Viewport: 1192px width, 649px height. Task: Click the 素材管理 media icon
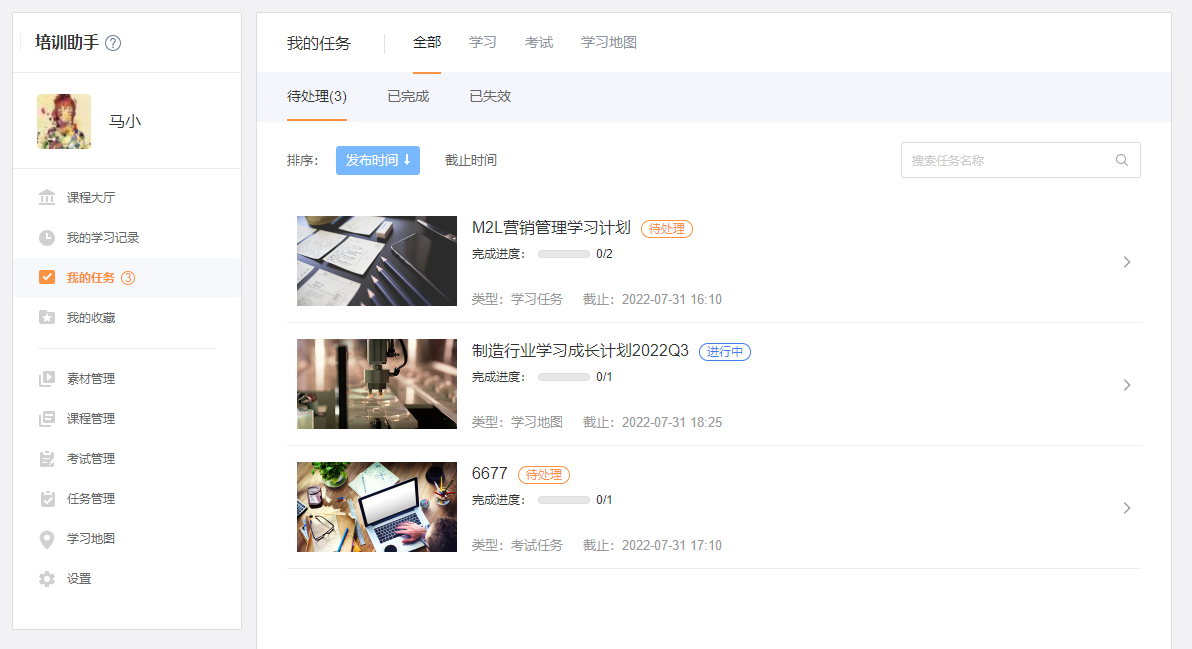pos(47,378)
